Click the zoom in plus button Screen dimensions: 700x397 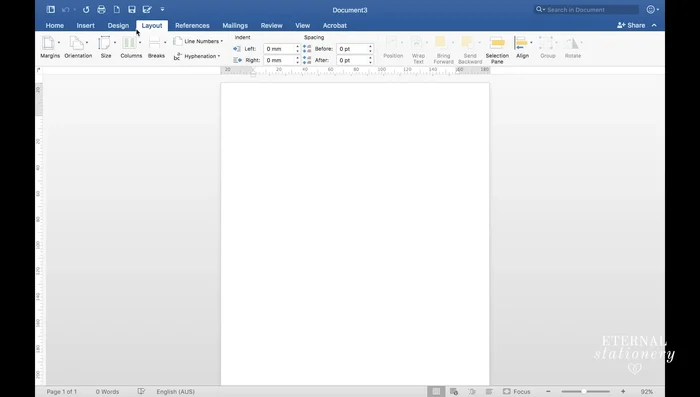pos(623,392)
